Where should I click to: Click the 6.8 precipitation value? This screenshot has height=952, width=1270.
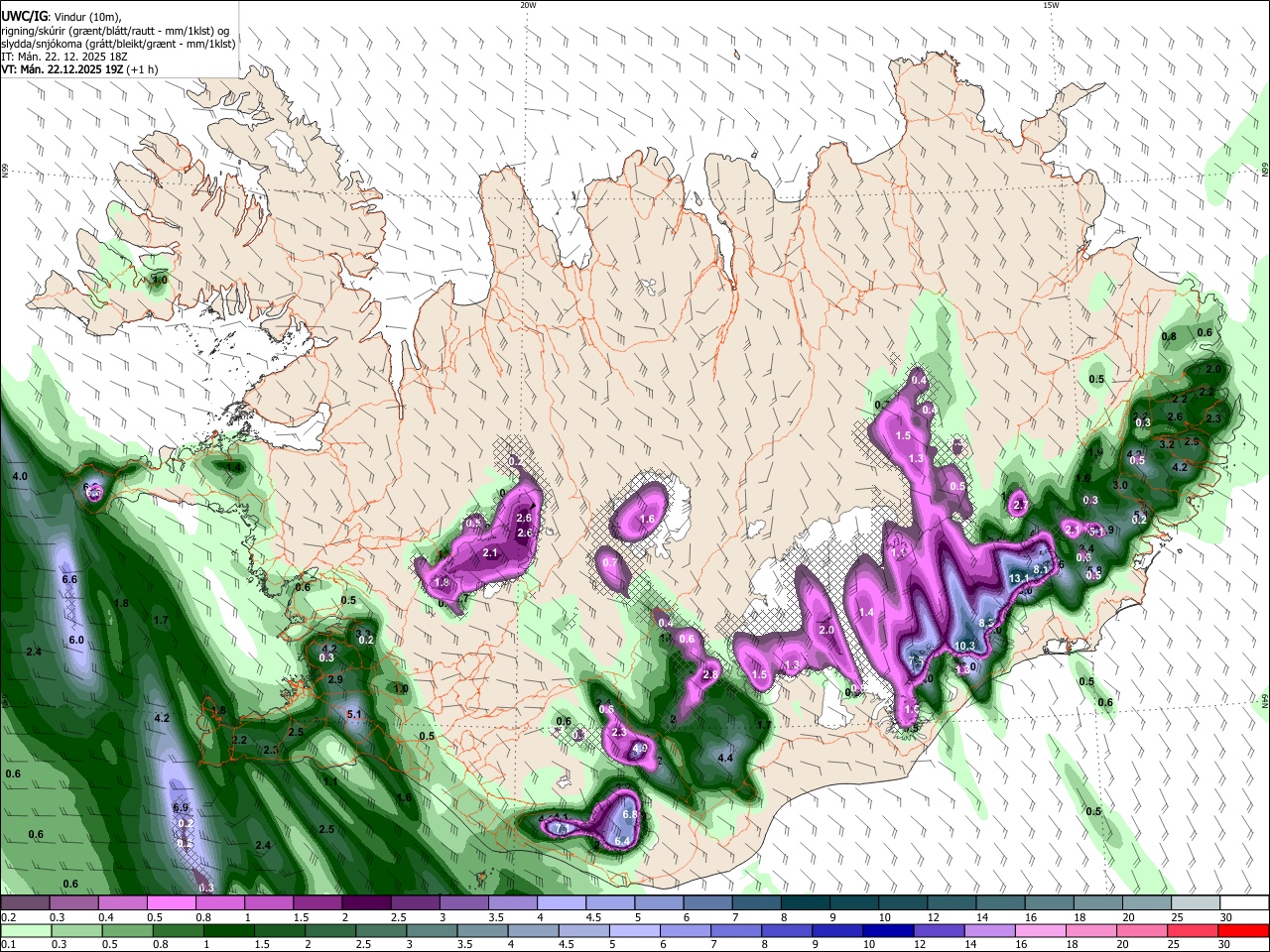[x=630, y=814]
